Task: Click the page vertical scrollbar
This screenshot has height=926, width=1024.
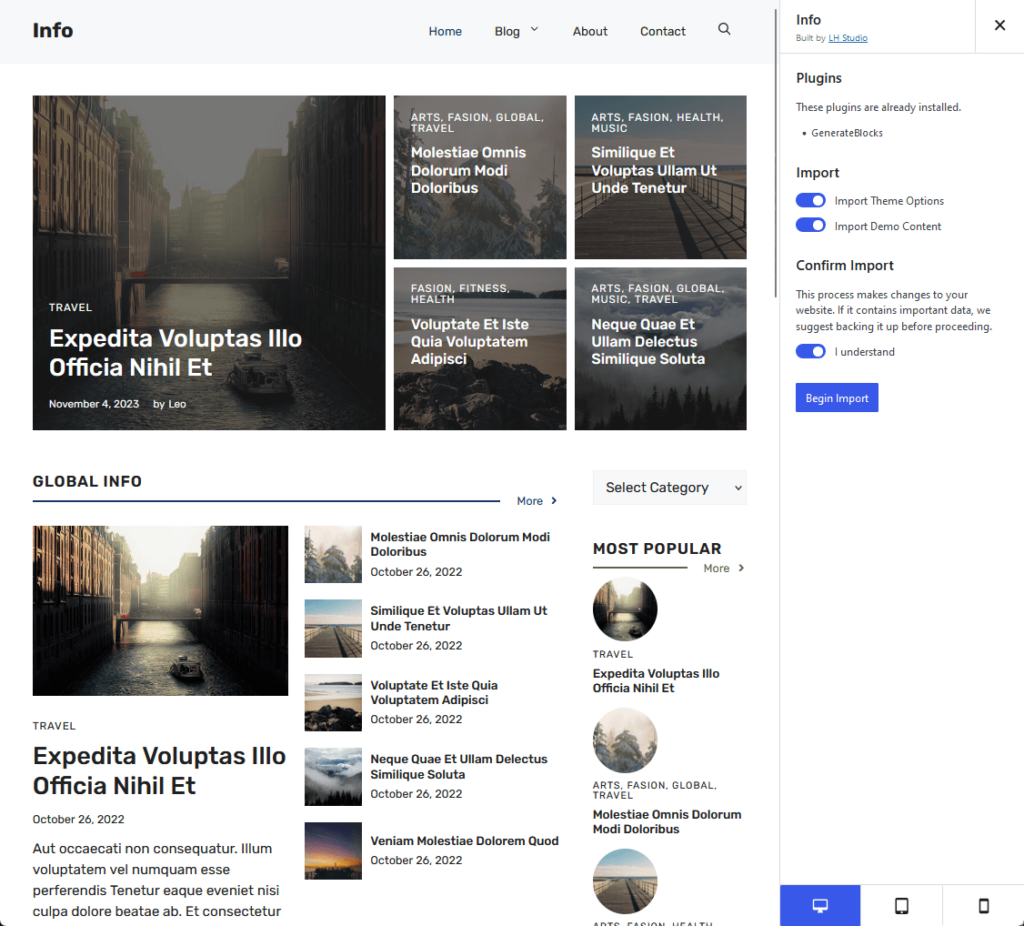Action: [776, 153]
